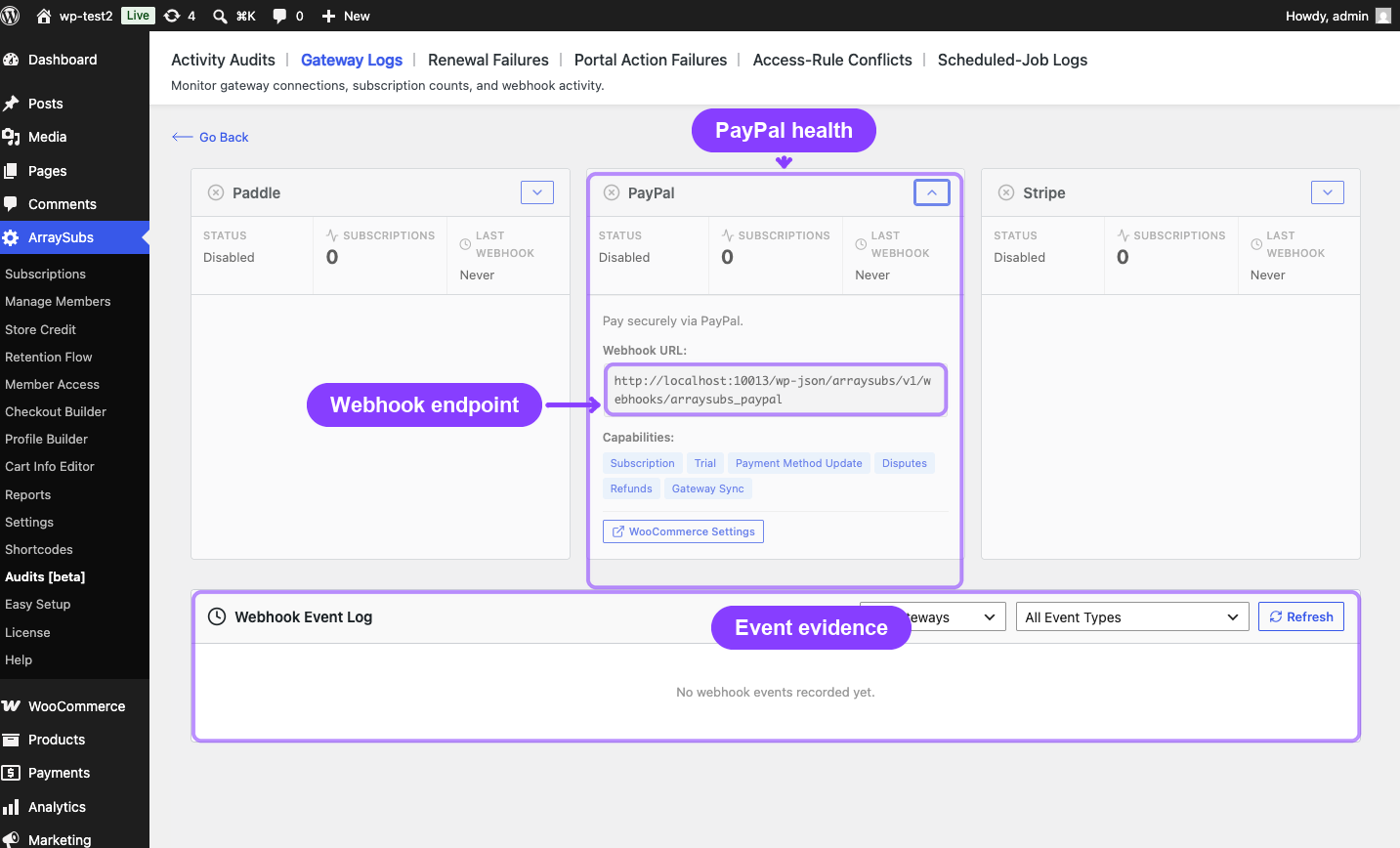Click the Webhook Event Log clock icon
Screen dimensions: 1400x848
pos(217,616)
